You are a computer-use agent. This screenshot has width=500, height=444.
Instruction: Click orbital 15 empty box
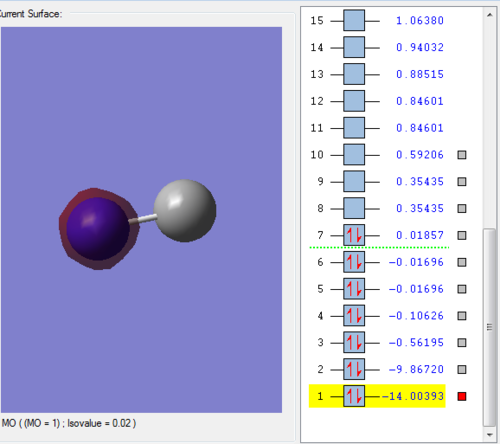coord(354,20)
